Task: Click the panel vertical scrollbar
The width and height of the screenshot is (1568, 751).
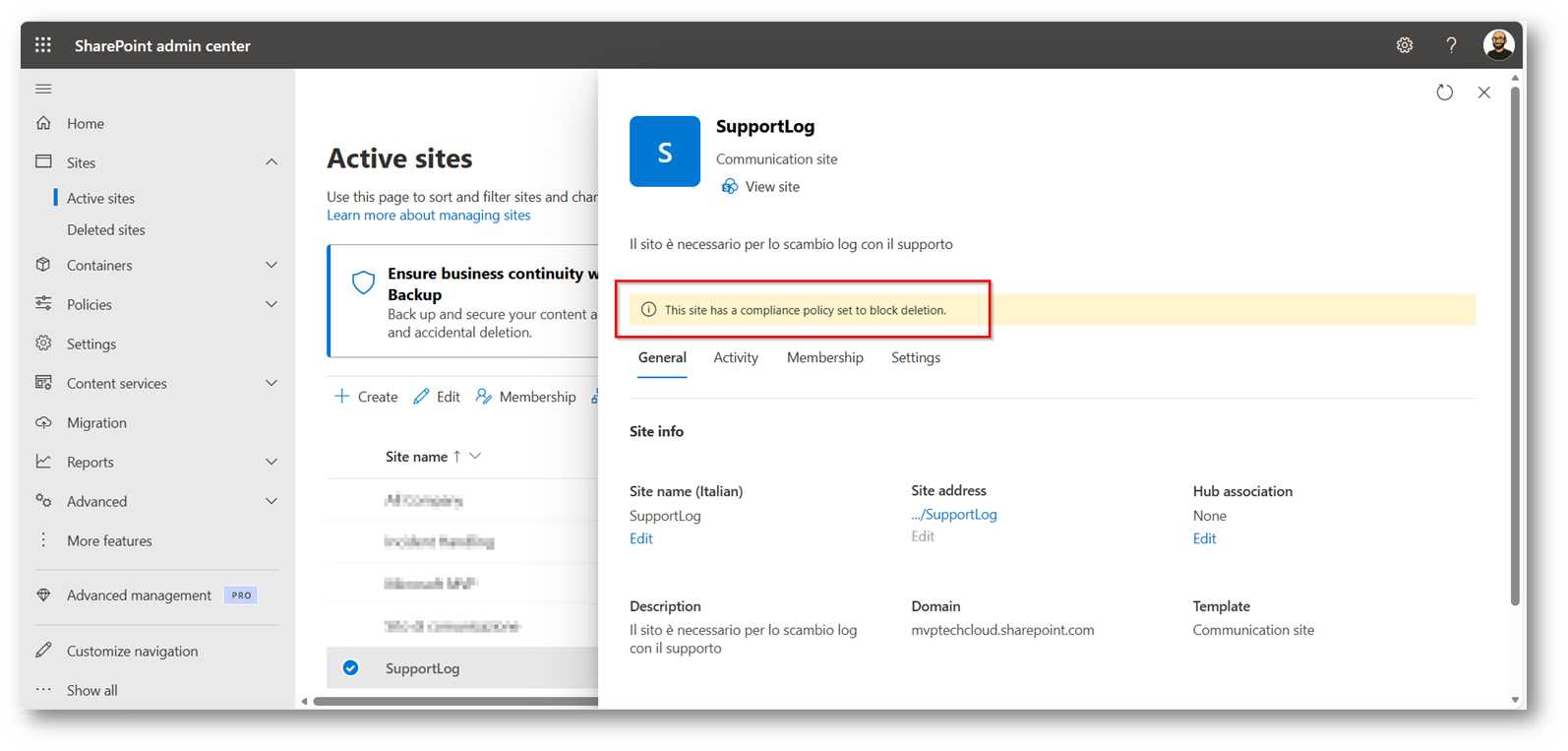Action: tap(1515, 344)
